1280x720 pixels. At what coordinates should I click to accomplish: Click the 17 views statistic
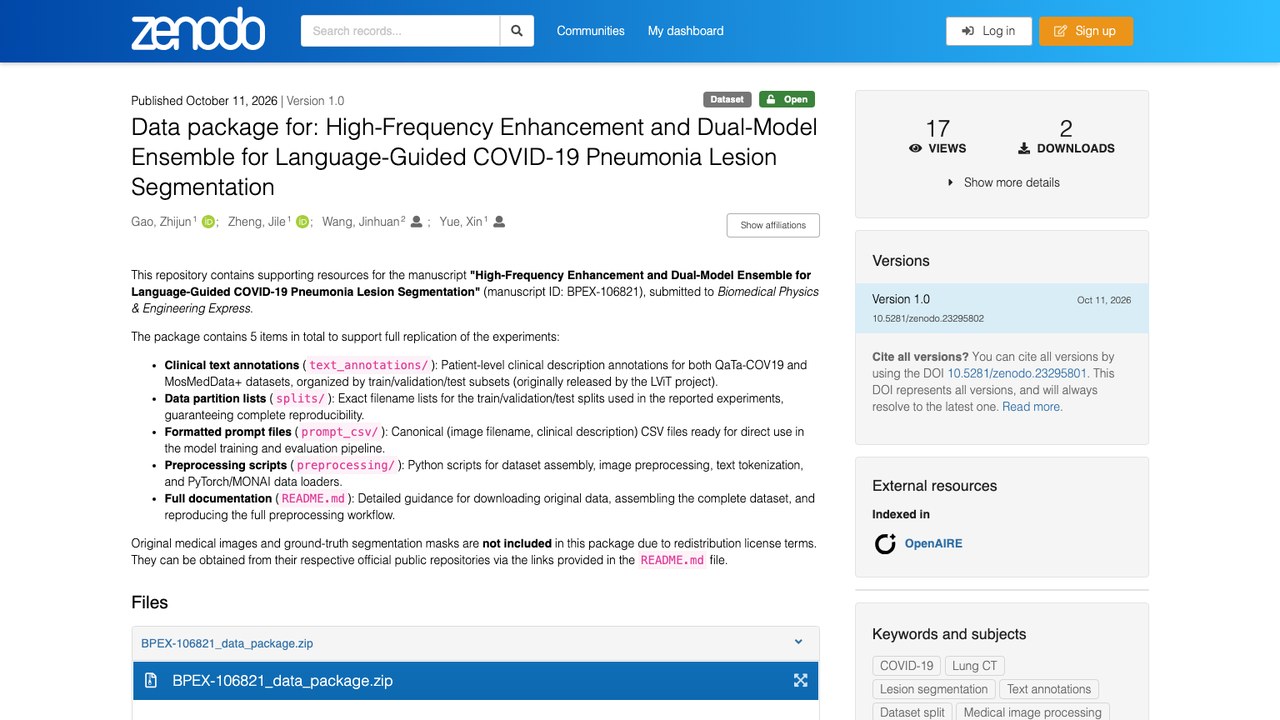(x=937, y=137)
